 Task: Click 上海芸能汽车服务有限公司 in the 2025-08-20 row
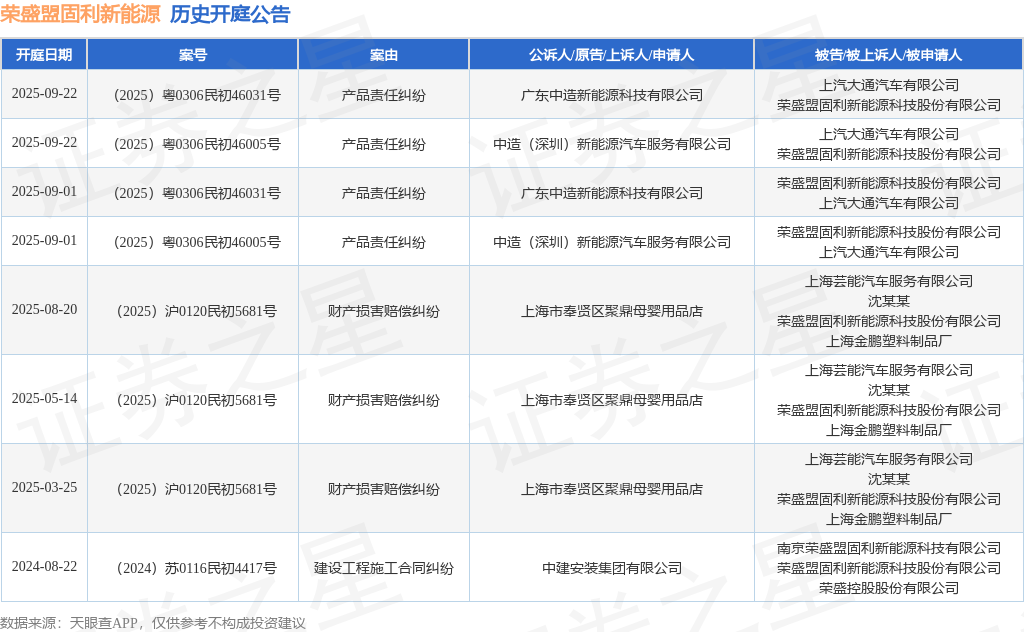[x=888, y=281]
